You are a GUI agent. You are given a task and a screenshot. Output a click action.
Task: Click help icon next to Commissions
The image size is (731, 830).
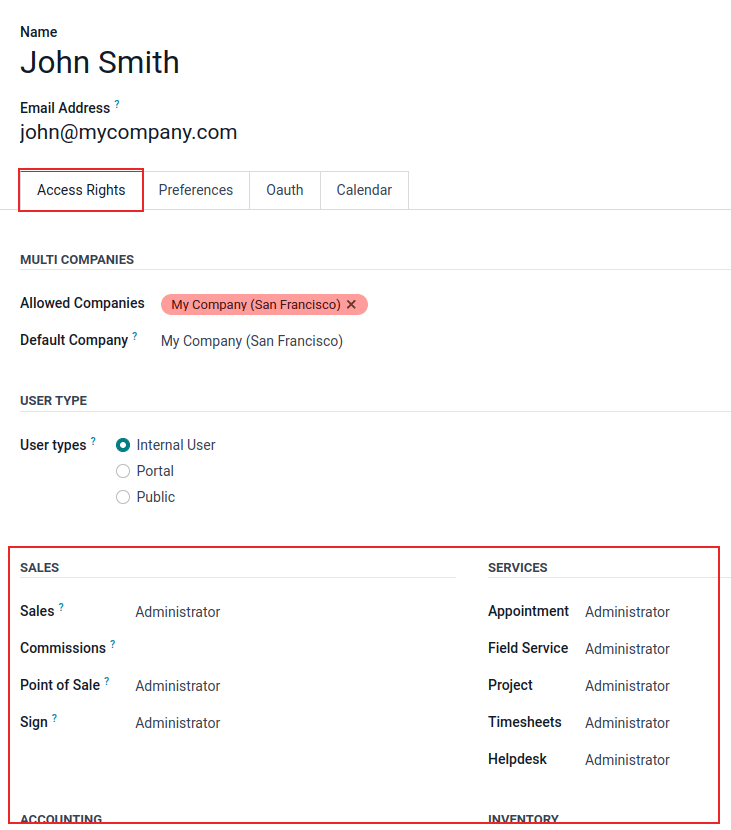[113, 644]
